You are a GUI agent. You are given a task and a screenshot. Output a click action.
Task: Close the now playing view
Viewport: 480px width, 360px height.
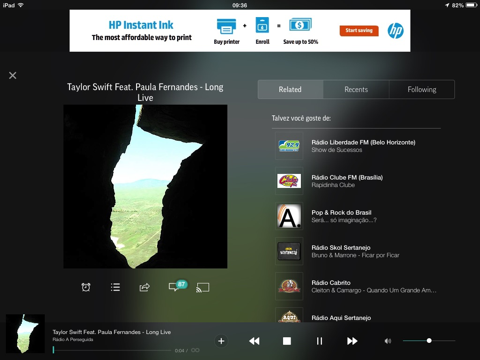(13, 75)
